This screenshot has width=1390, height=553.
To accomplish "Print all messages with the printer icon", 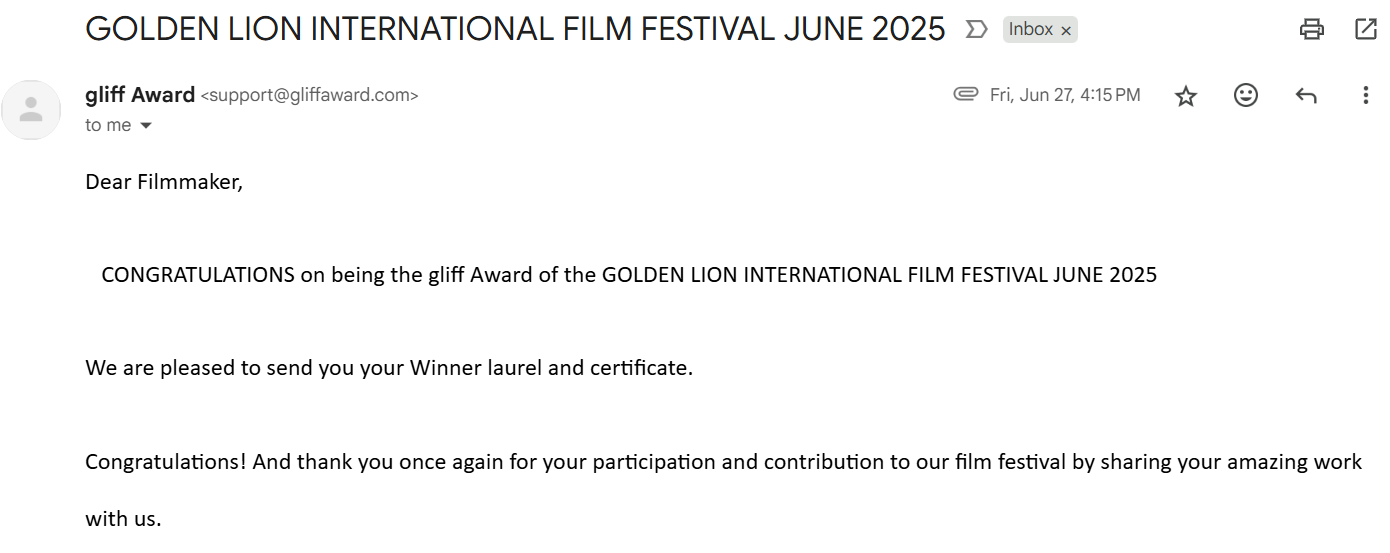I will tap(1311, 29).
